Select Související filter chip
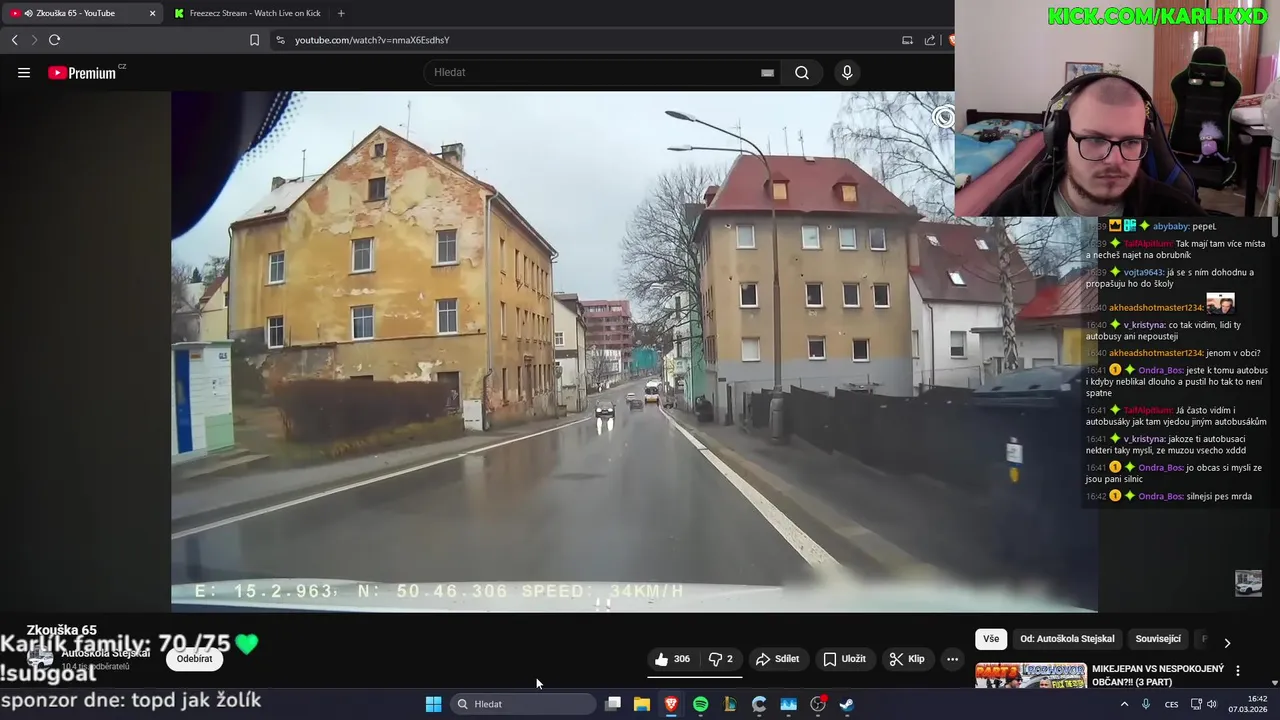 coord(1158,639)
